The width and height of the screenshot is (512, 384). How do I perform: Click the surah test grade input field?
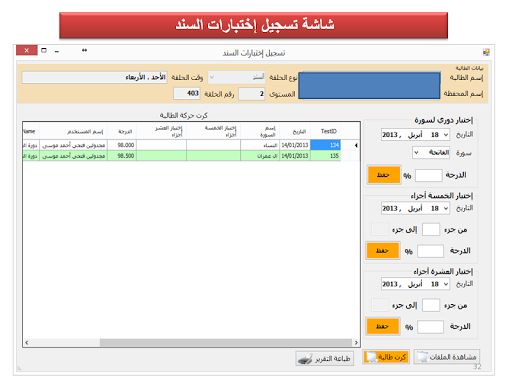[428, 175]
